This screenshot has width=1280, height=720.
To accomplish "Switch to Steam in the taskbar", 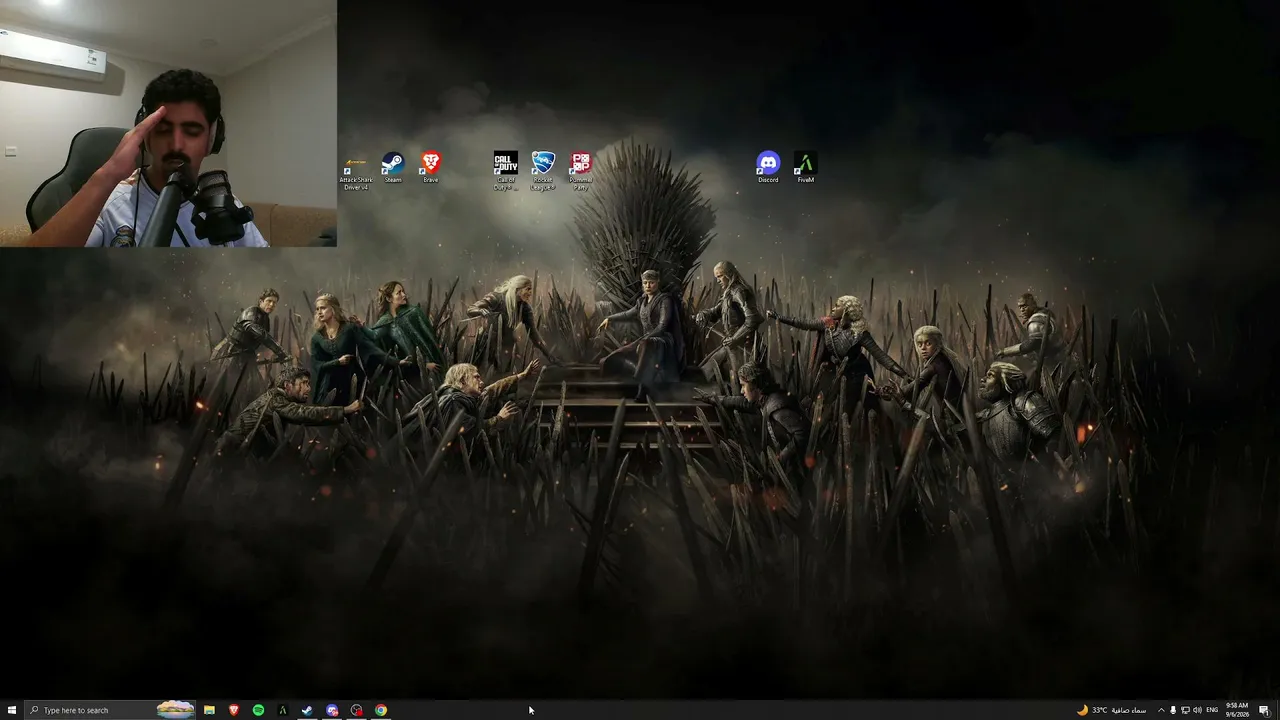I will pyautogui.click(x=307, y=710).
